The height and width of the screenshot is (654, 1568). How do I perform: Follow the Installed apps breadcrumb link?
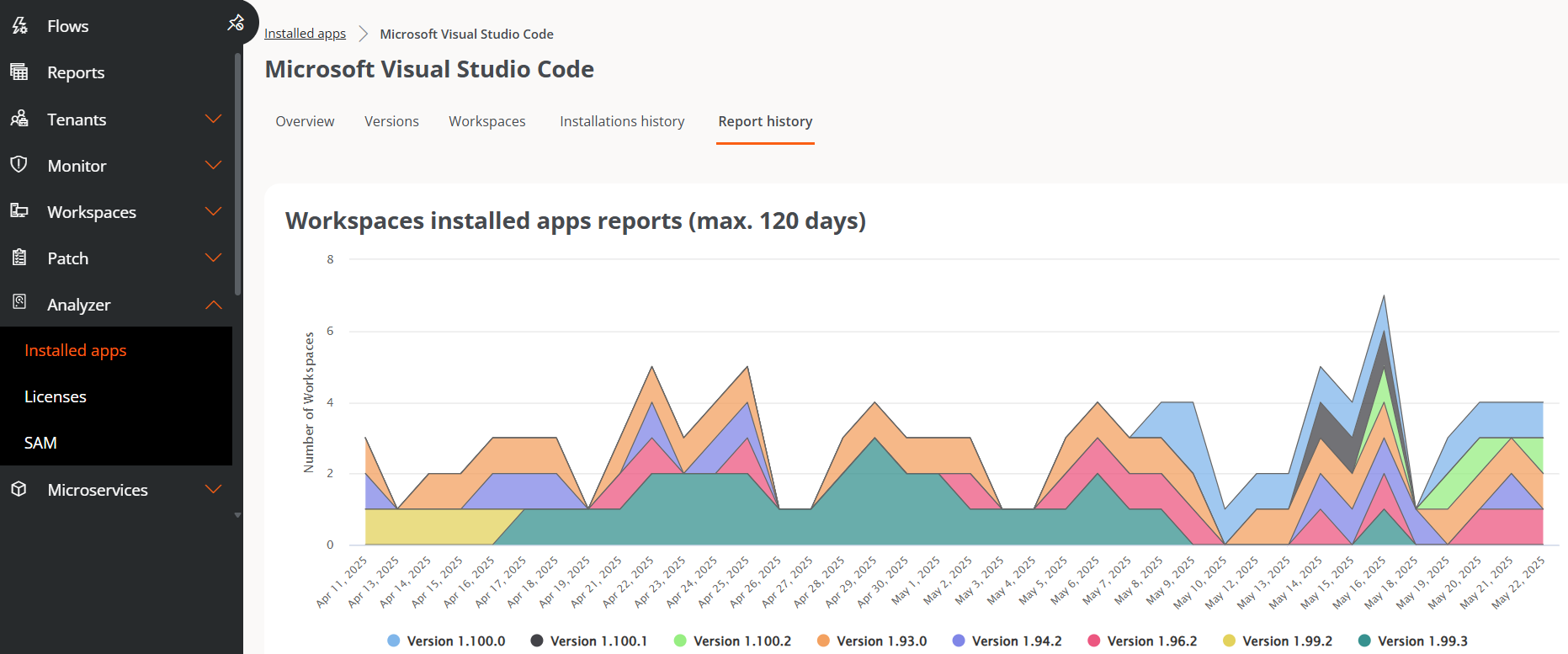pos(305,34)
